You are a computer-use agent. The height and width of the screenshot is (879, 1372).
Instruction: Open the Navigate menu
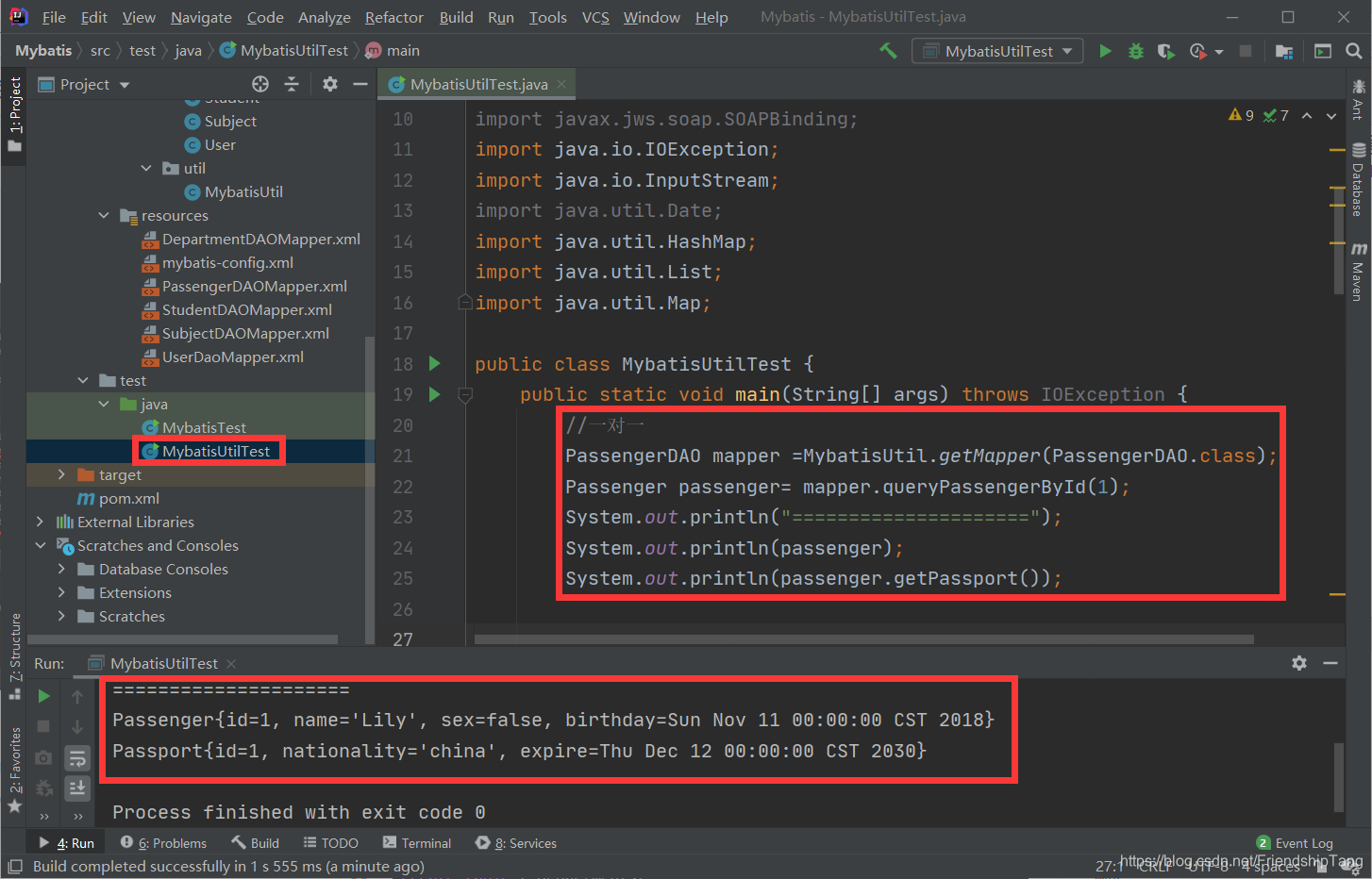(x=201, y=17)
